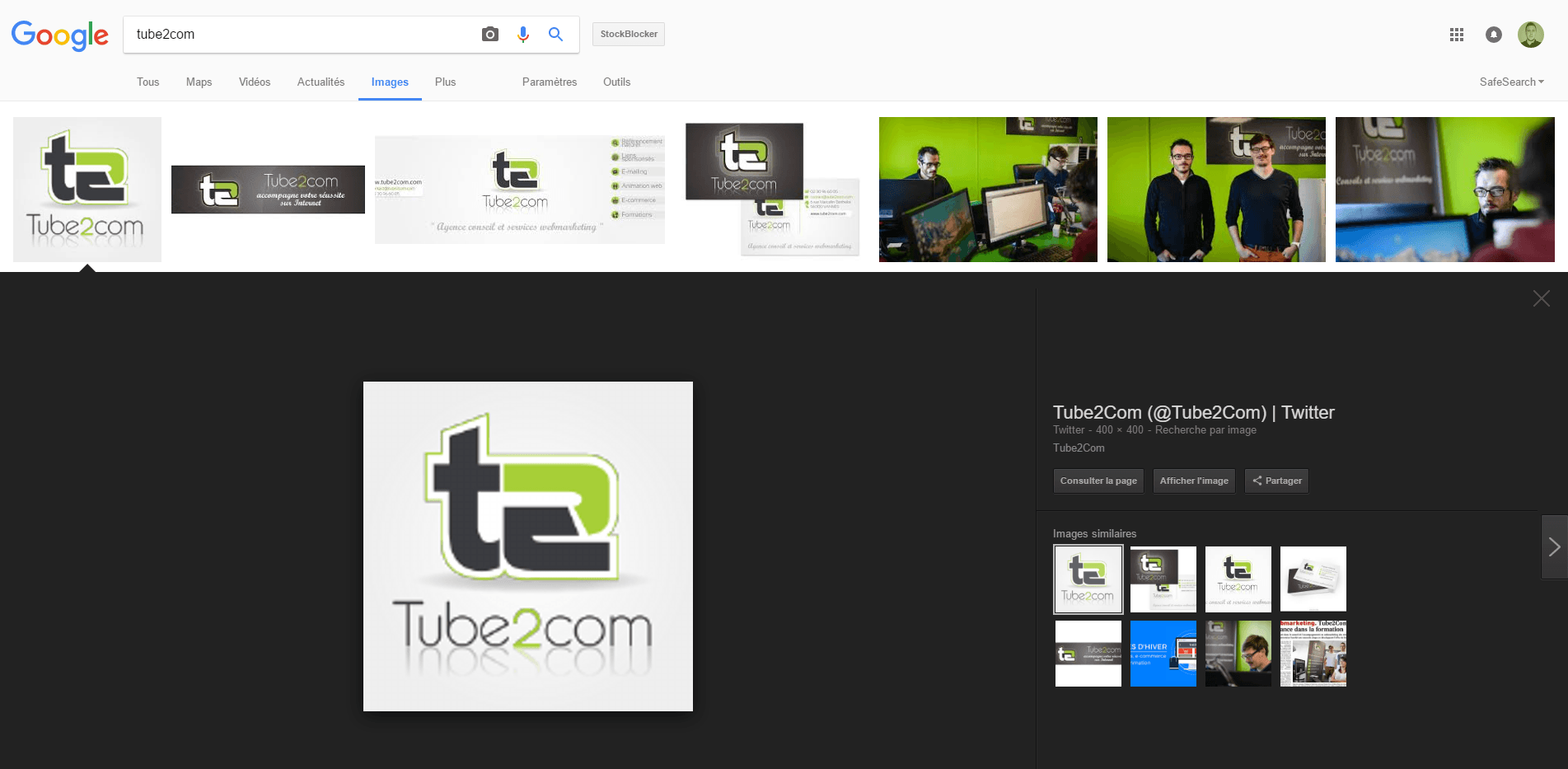Select the first Tube2com logo thumbnail
1568x769 pixels.
click(87, 190)
